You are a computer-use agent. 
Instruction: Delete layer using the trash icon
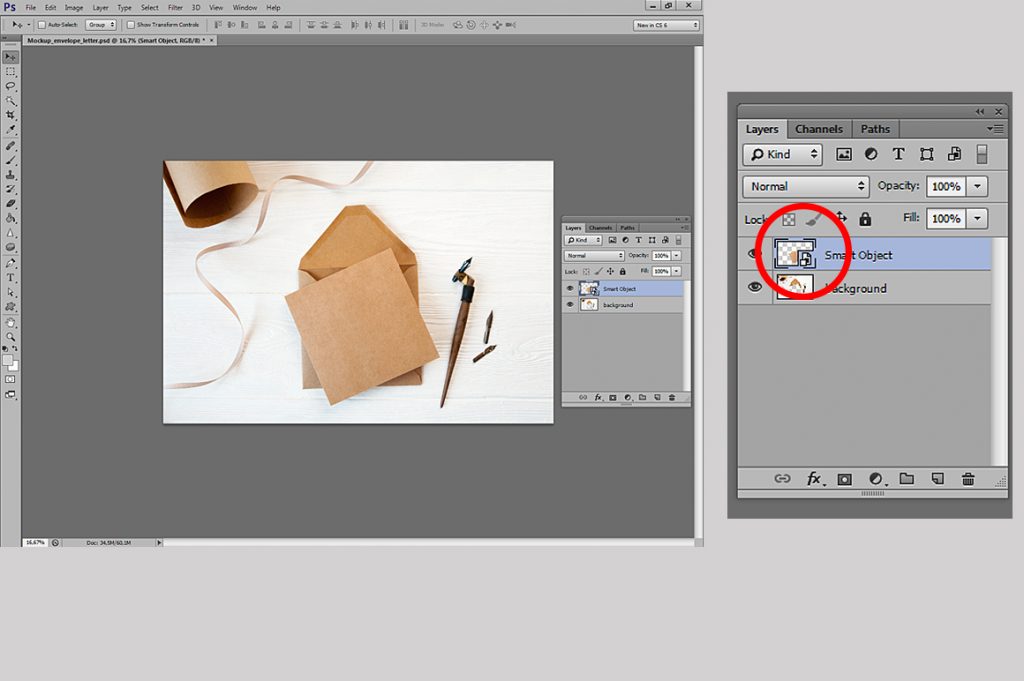click(x=968, y=478)
